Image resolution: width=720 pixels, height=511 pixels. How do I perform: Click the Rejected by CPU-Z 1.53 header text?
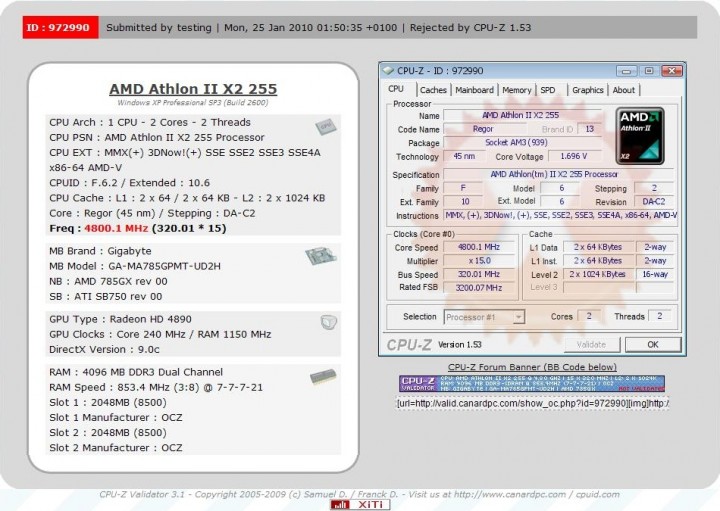[x=470, y=28]
